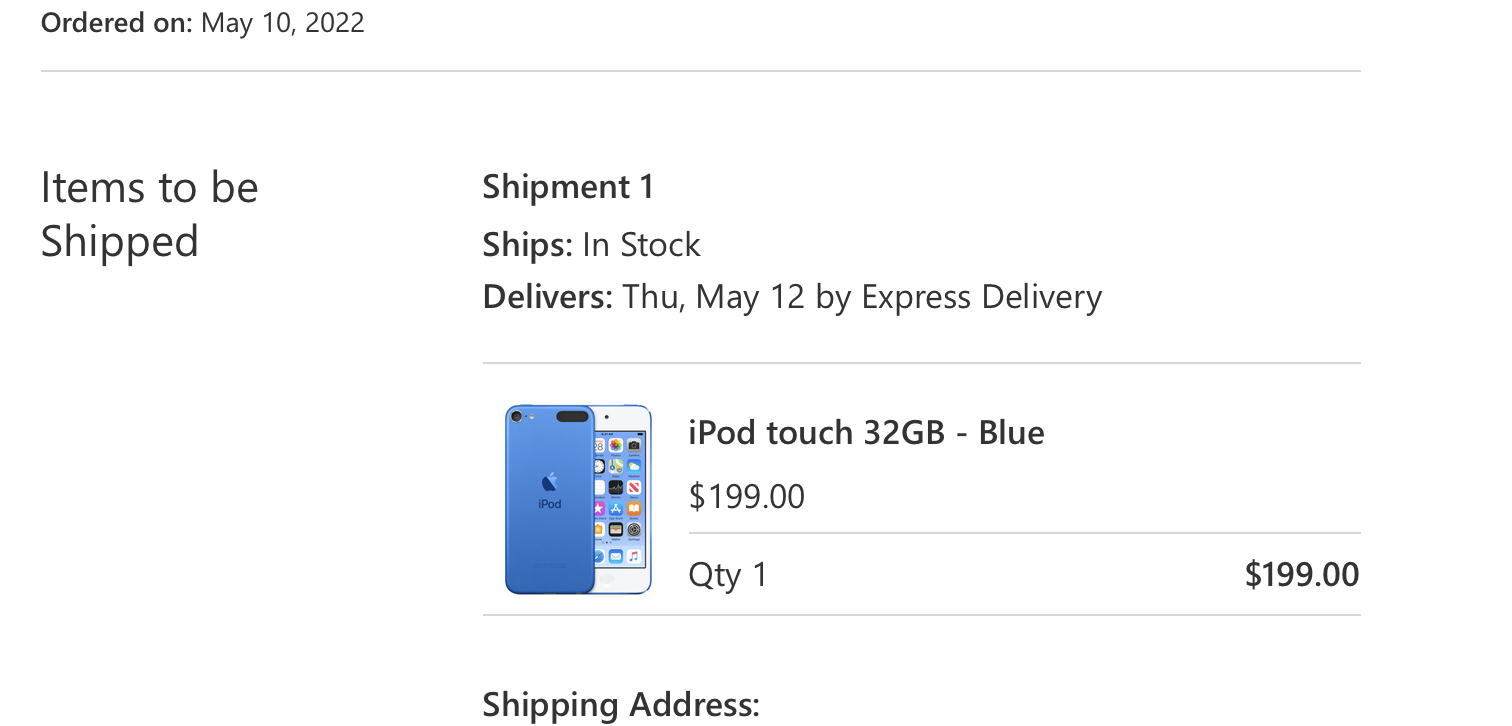Click the Qty 1 text

pyautogui.click(x=728, y=575)
